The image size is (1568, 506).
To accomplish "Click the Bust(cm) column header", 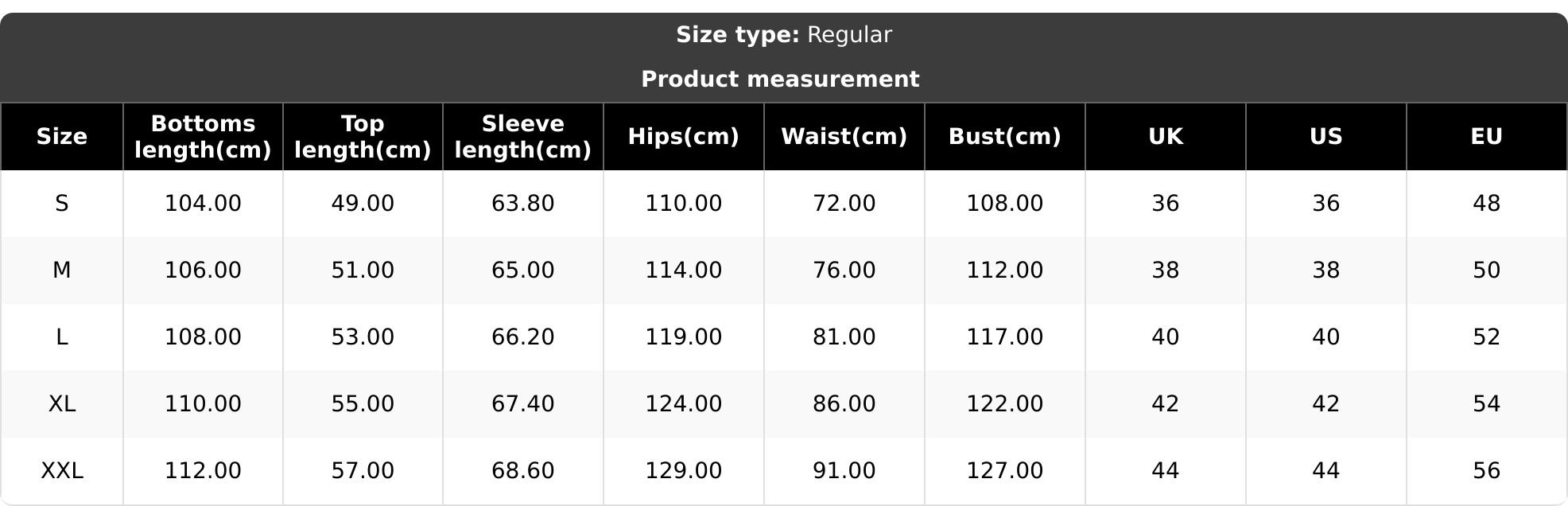I will click(1004, 137).
